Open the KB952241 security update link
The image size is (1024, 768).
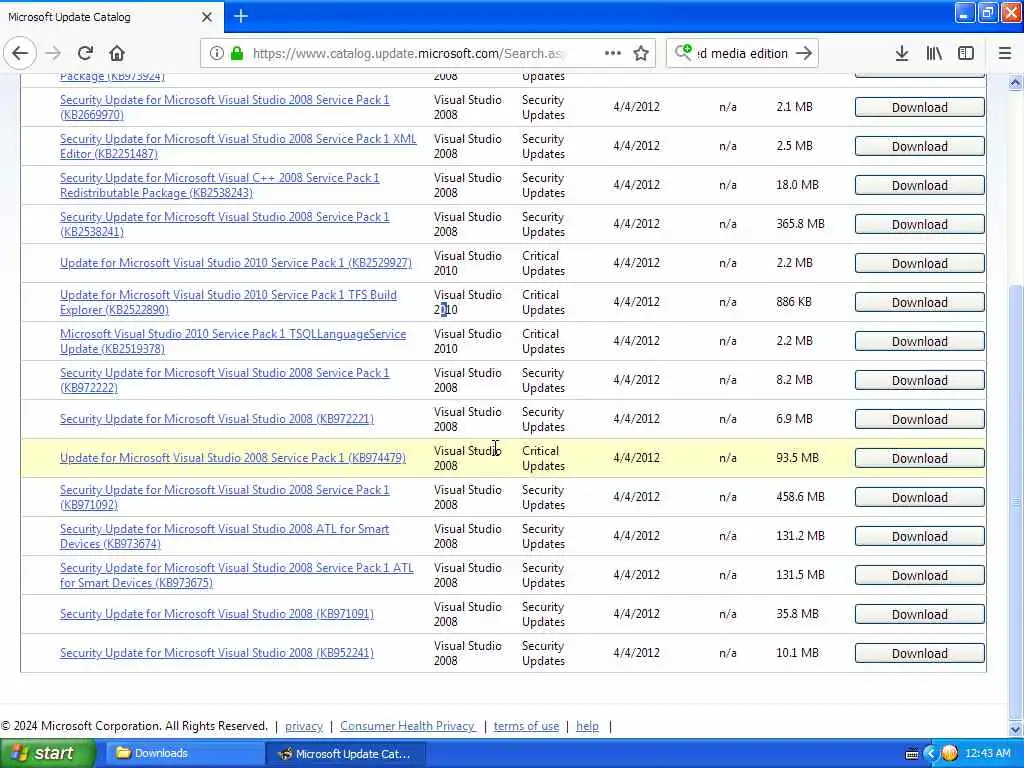click(x=217, y=653)
